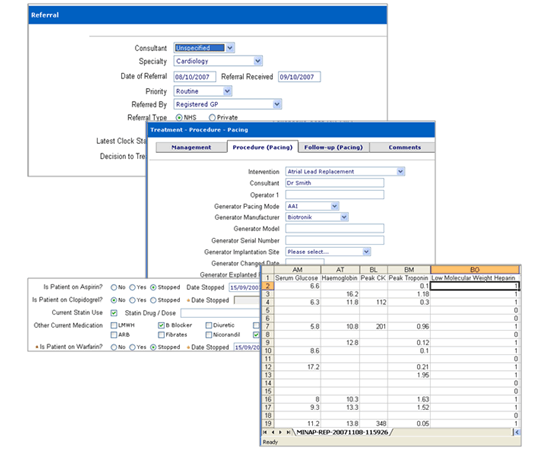
Task: Select spreadsheet column header BL
Action: [373, 270]
